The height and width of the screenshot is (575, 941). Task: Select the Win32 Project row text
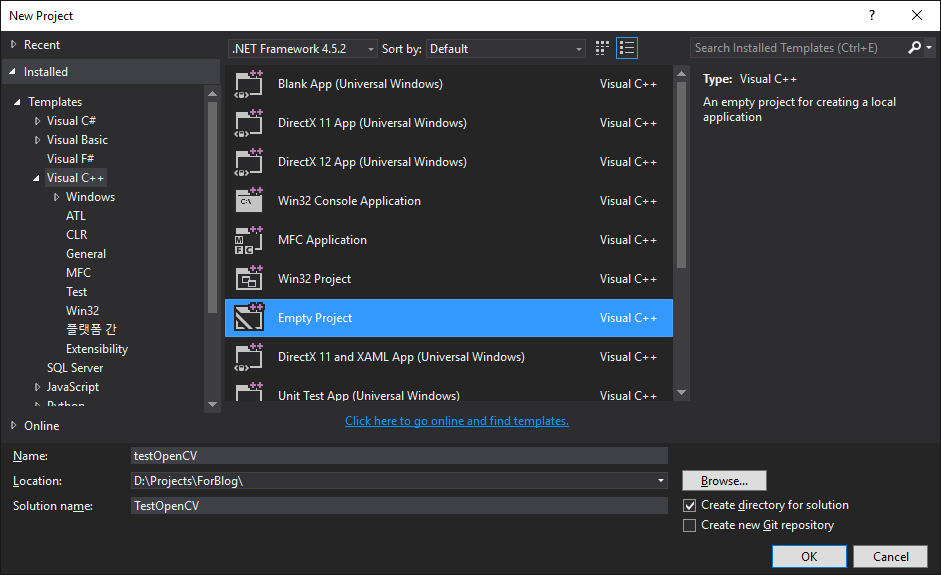[314, 279]
